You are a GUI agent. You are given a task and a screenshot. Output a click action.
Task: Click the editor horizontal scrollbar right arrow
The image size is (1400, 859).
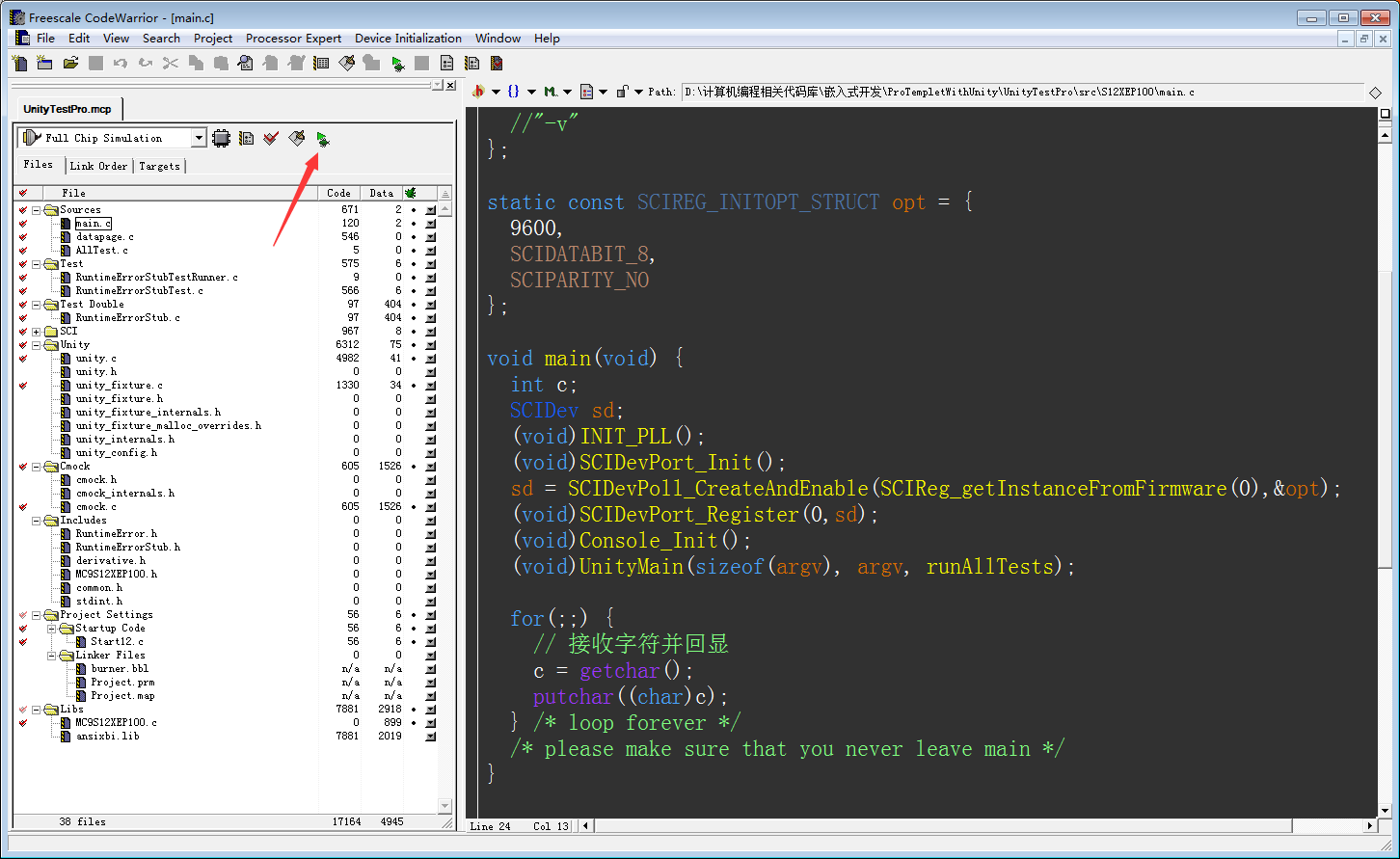(x=1371, y=826)
